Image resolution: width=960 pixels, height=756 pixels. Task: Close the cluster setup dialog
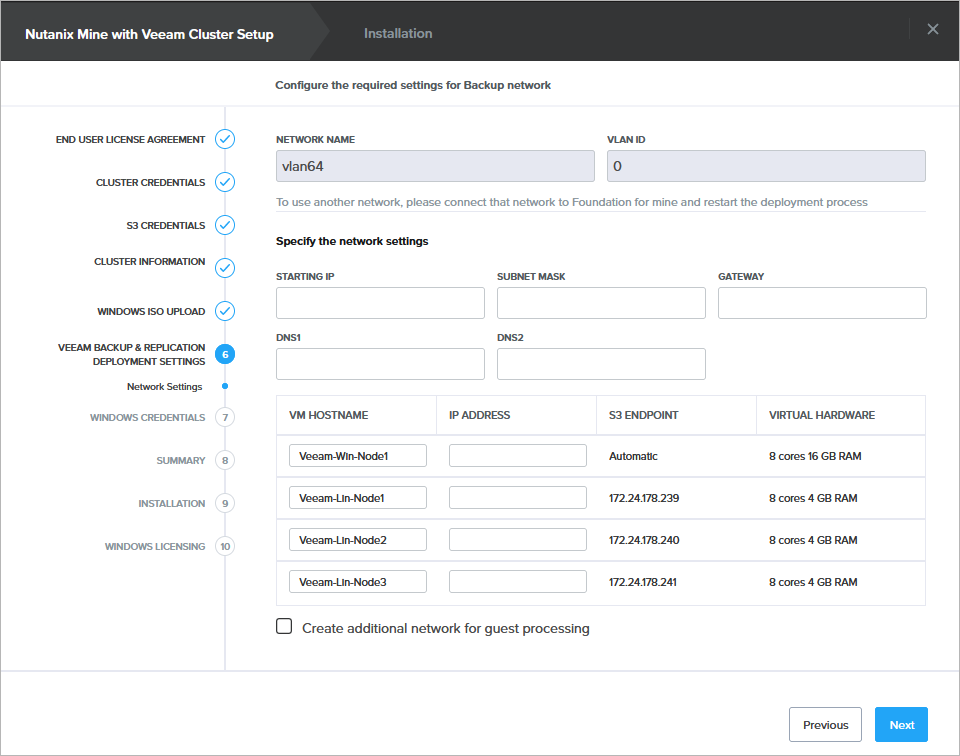tap(932, 29)
